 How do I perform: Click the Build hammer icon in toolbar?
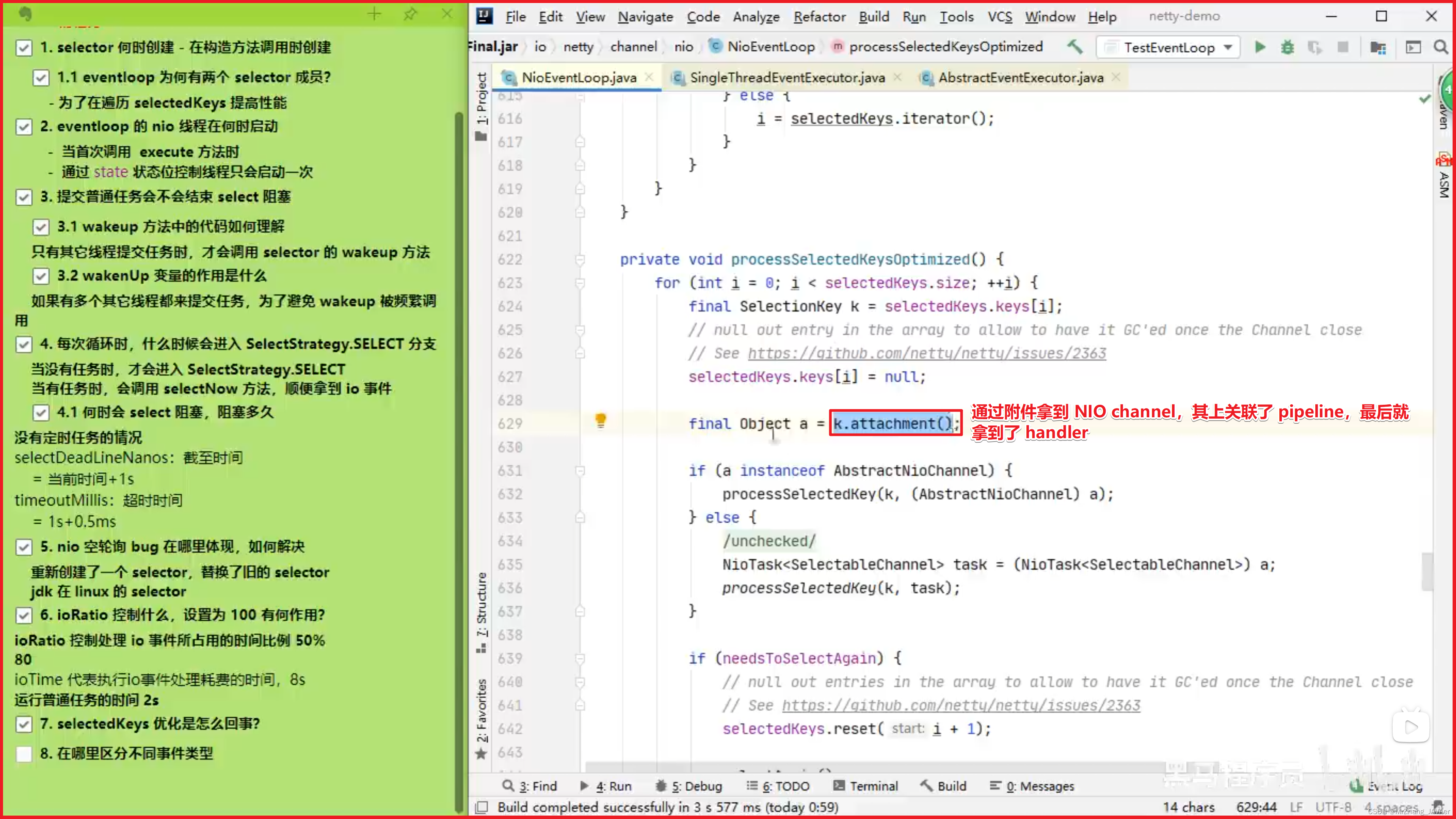click(x=1075, y=47)
